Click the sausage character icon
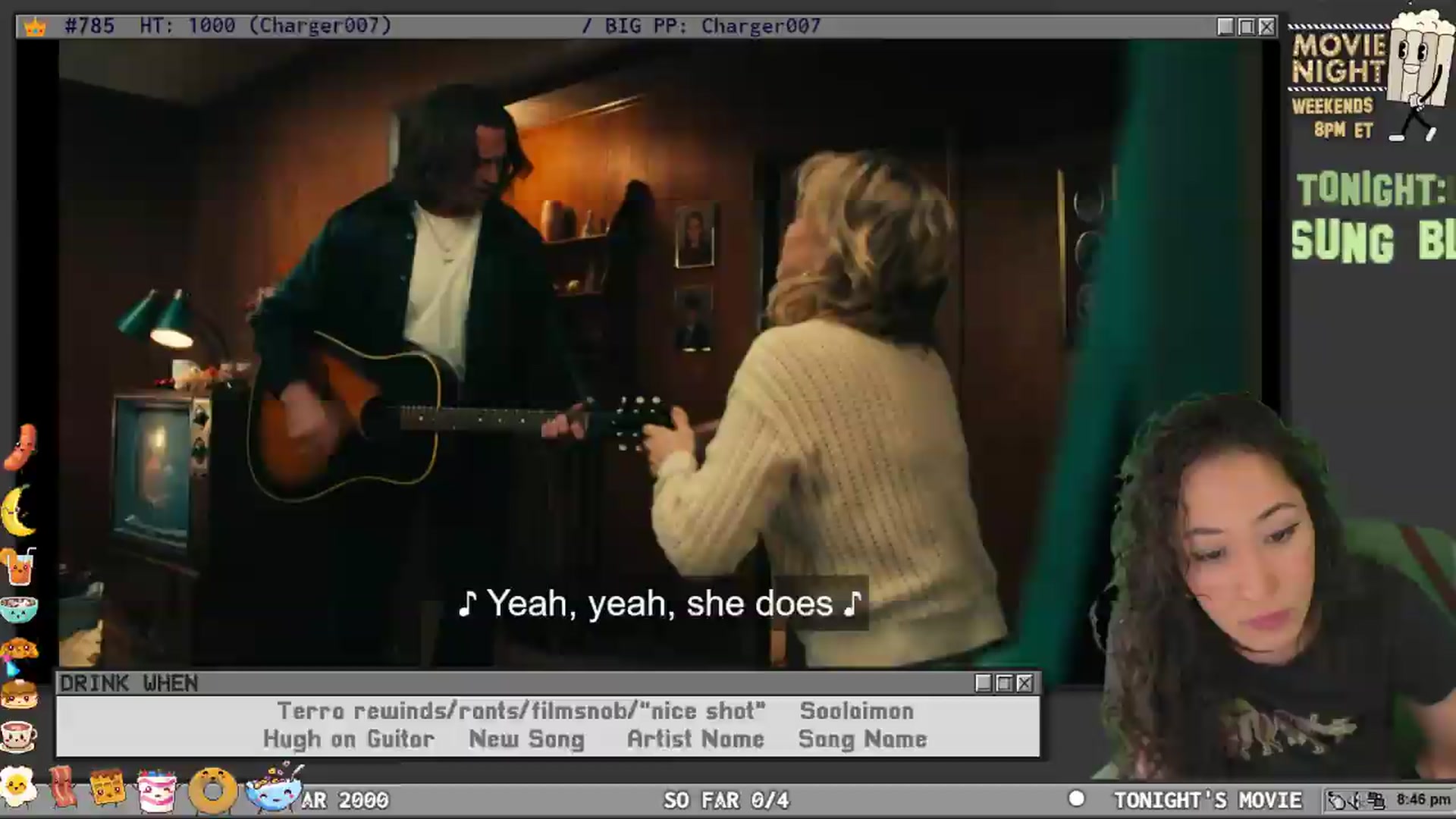1456x819 pixels. tap(20, 447)
